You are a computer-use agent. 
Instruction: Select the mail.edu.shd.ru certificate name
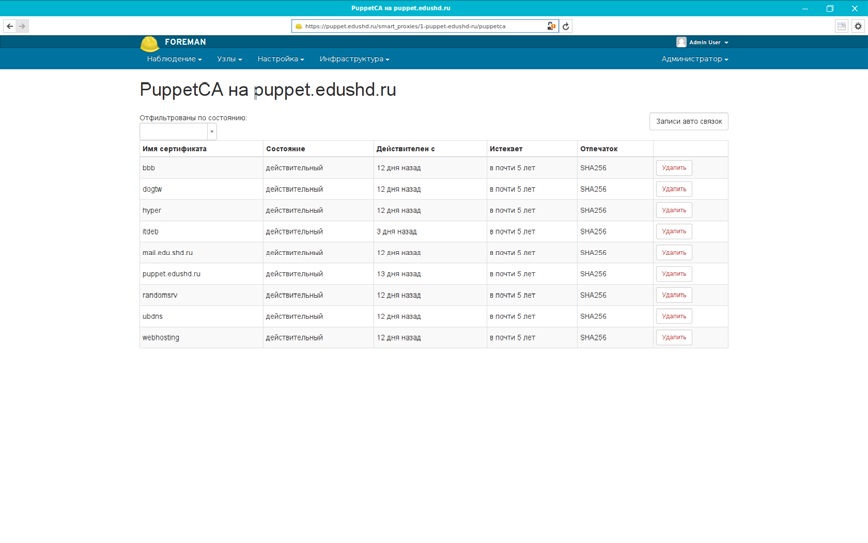(x=168, y=252)
